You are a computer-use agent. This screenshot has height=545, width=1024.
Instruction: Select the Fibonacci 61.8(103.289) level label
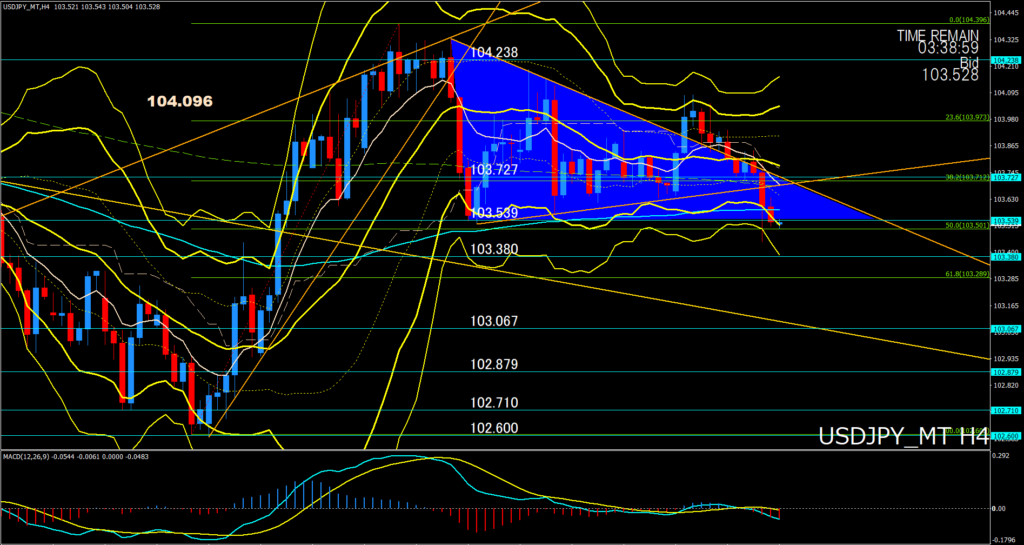(967, 274)
